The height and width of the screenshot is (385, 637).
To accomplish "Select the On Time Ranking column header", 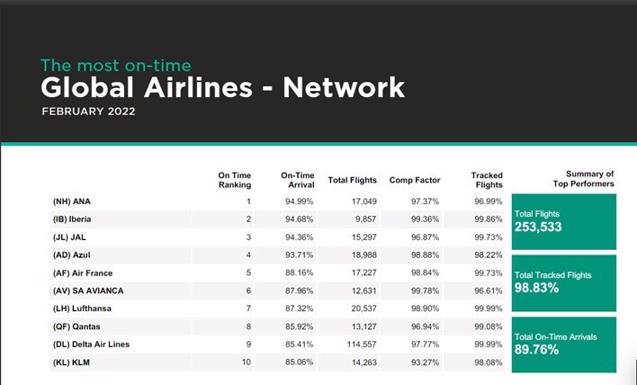I will 234,180.
